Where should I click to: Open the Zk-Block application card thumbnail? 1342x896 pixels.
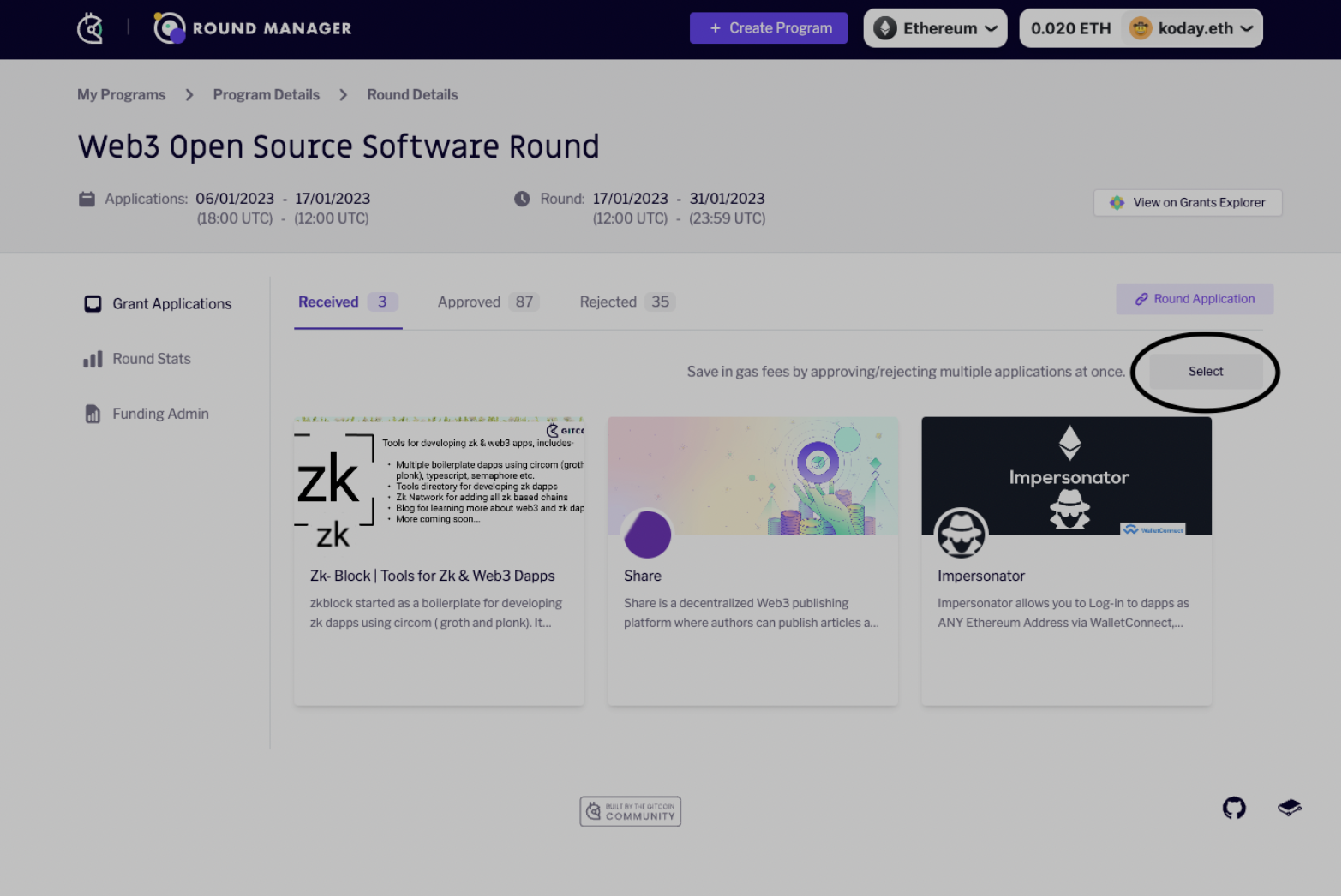click(x=439, y=476)
